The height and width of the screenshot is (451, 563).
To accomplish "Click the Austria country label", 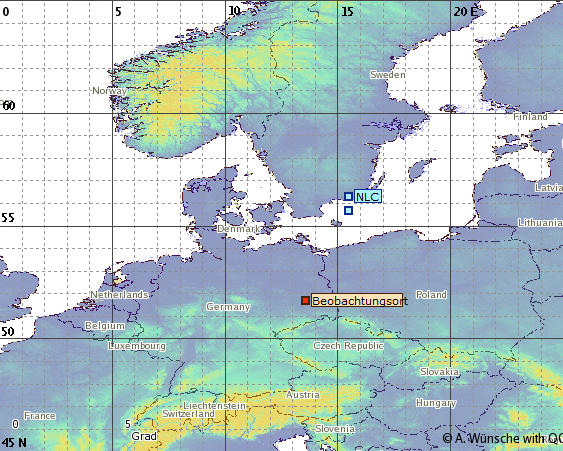I will (303, 395).
